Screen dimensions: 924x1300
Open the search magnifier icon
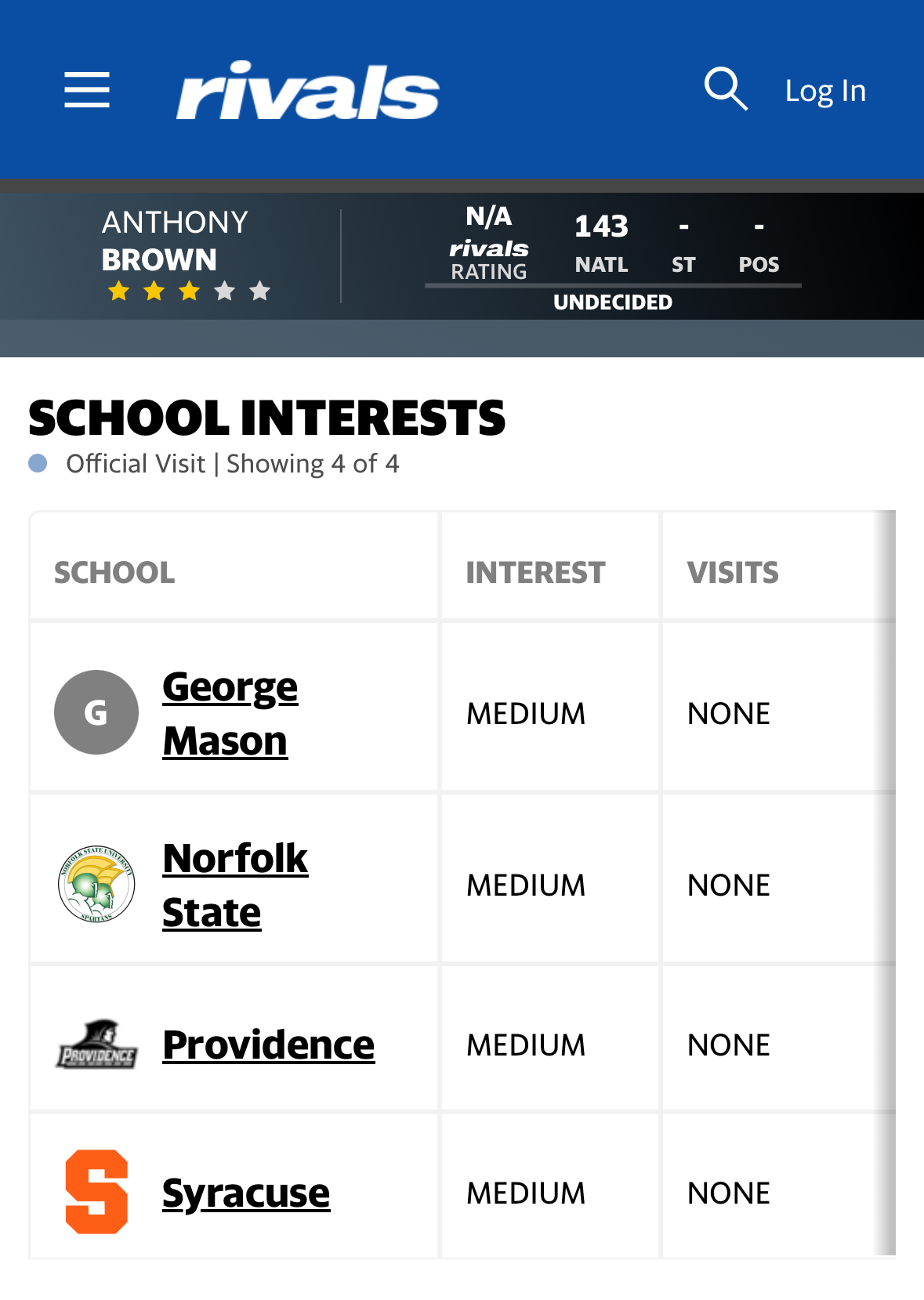click(x=726, y=89)
